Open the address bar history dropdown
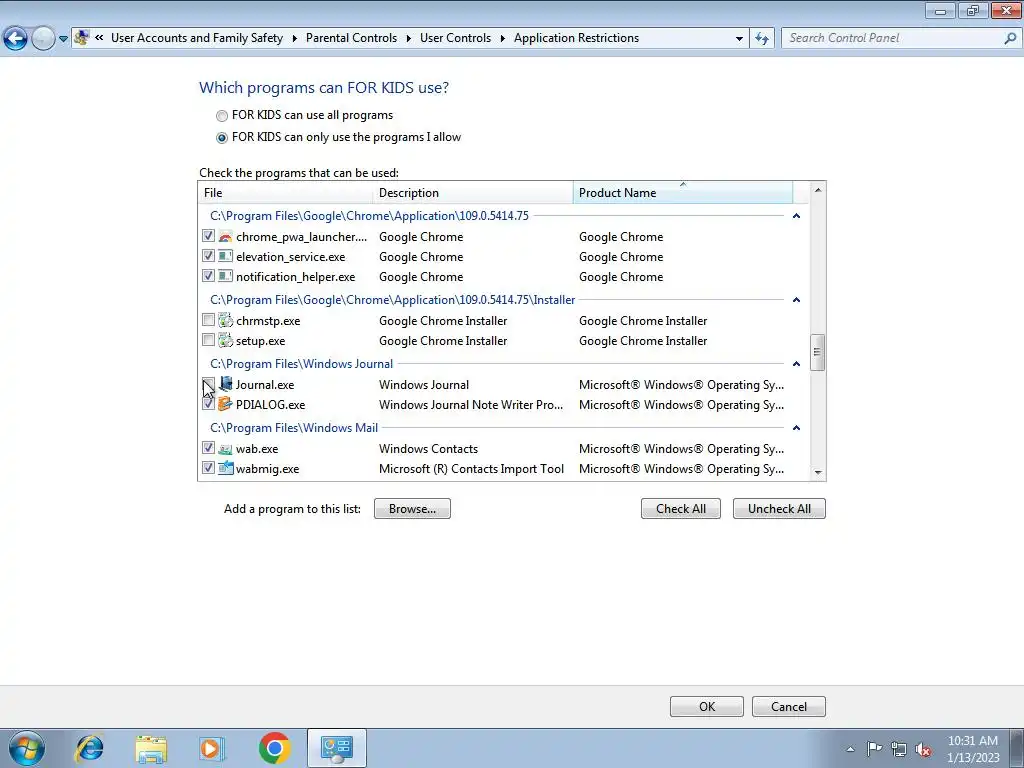This screenshot has width=1024, height=768. pos(739,39)
